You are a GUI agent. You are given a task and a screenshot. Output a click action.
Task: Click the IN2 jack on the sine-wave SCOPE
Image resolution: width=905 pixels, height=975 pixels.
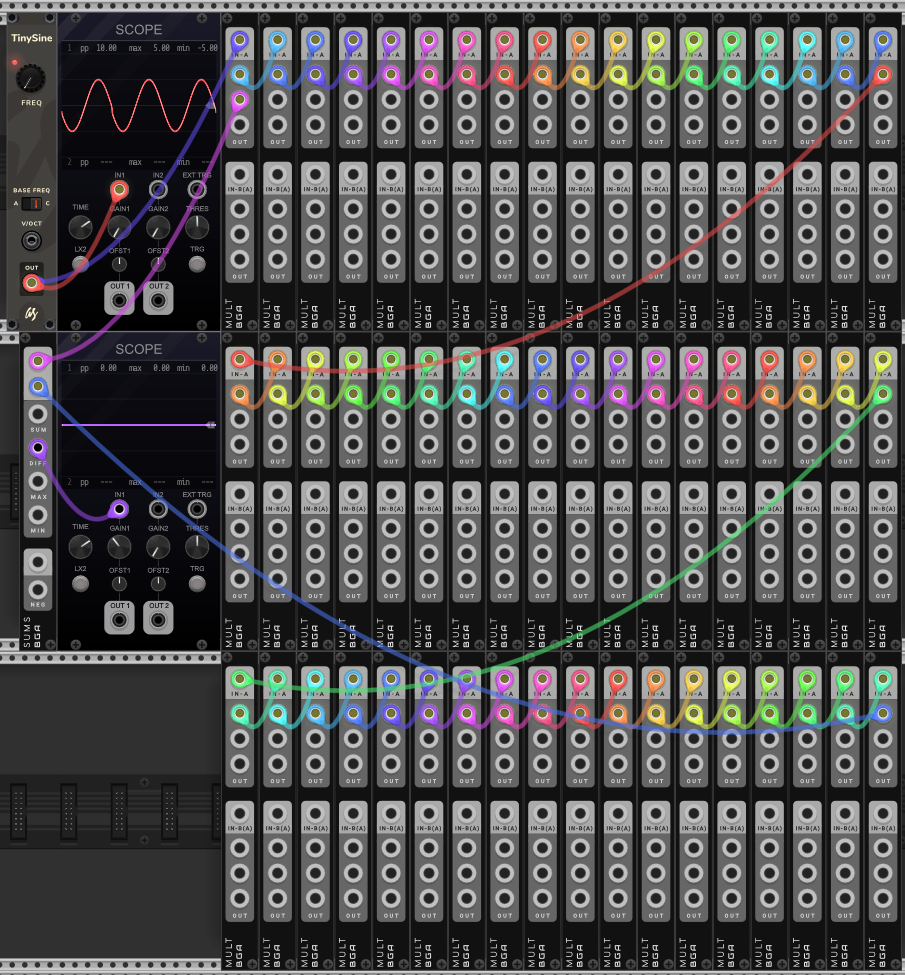tap(158, 190)
